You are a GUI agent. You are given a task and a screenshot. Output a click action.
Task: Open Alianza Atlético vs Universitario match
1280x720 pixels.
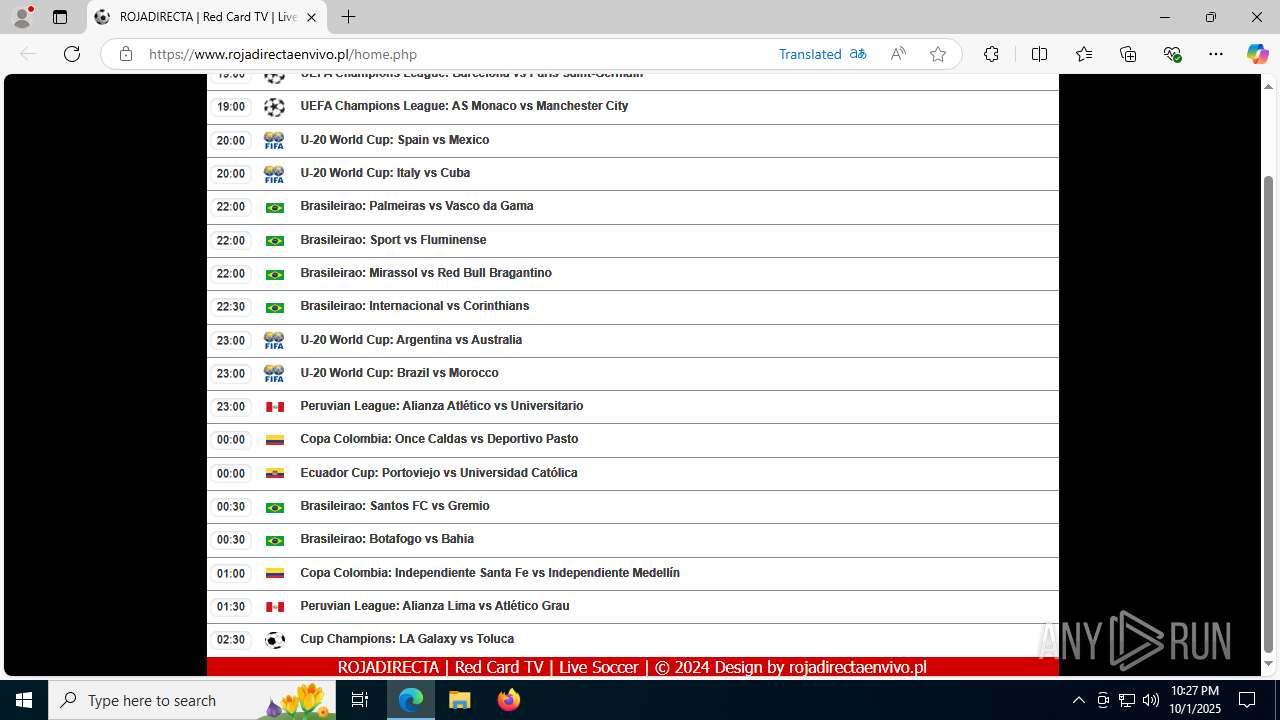(x=442, y=406)
